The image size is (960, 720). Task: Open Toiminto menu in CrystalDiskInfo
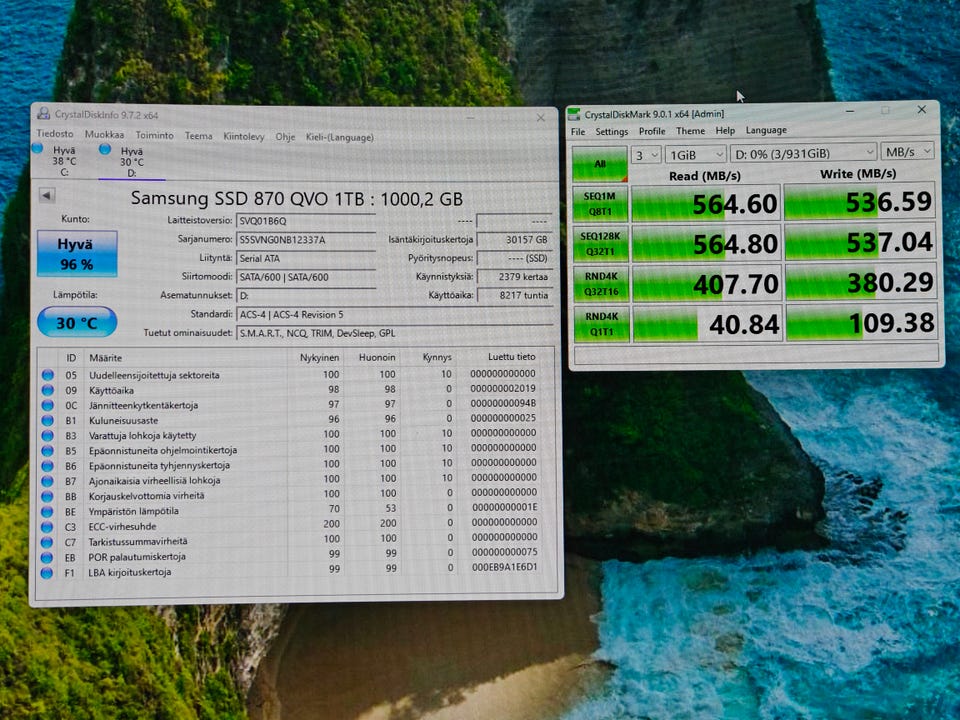[154, 135]
